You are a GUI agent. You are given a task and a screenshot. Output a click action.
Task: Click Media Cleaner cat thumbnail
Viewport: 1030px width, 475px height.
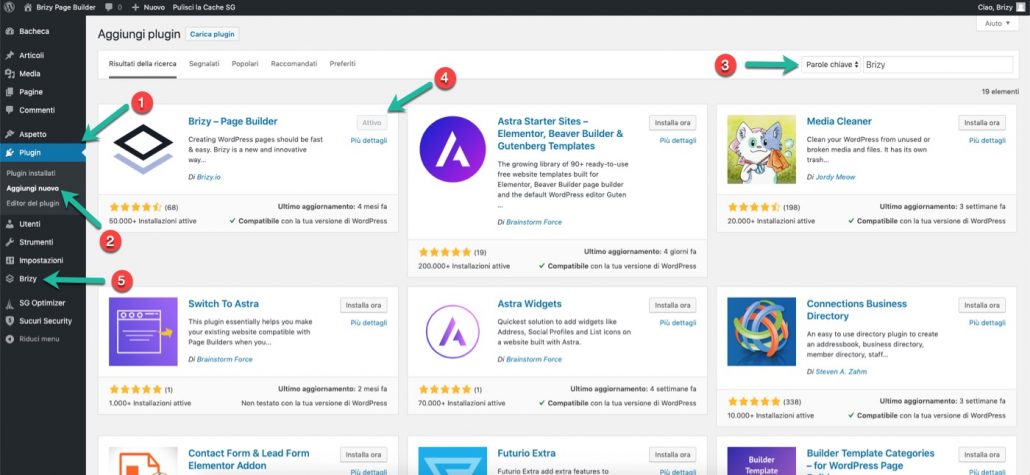[762, 149]
